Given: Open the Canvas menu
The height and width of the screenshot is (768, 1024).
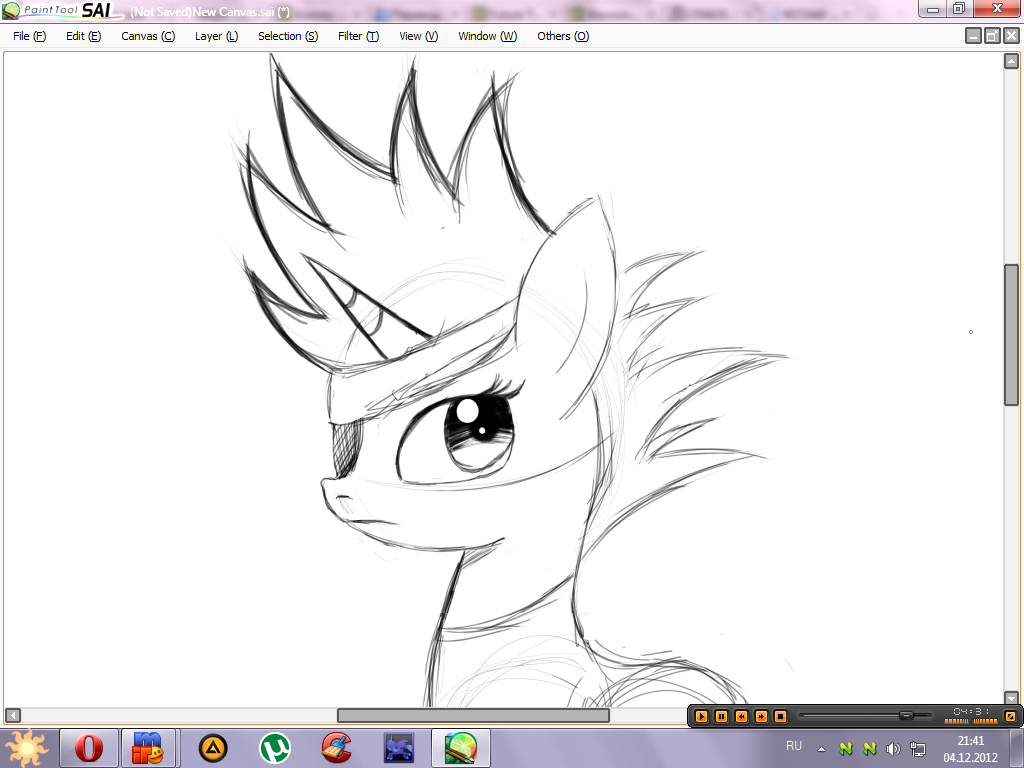Looking at the screenshot, I should point(148,36).
